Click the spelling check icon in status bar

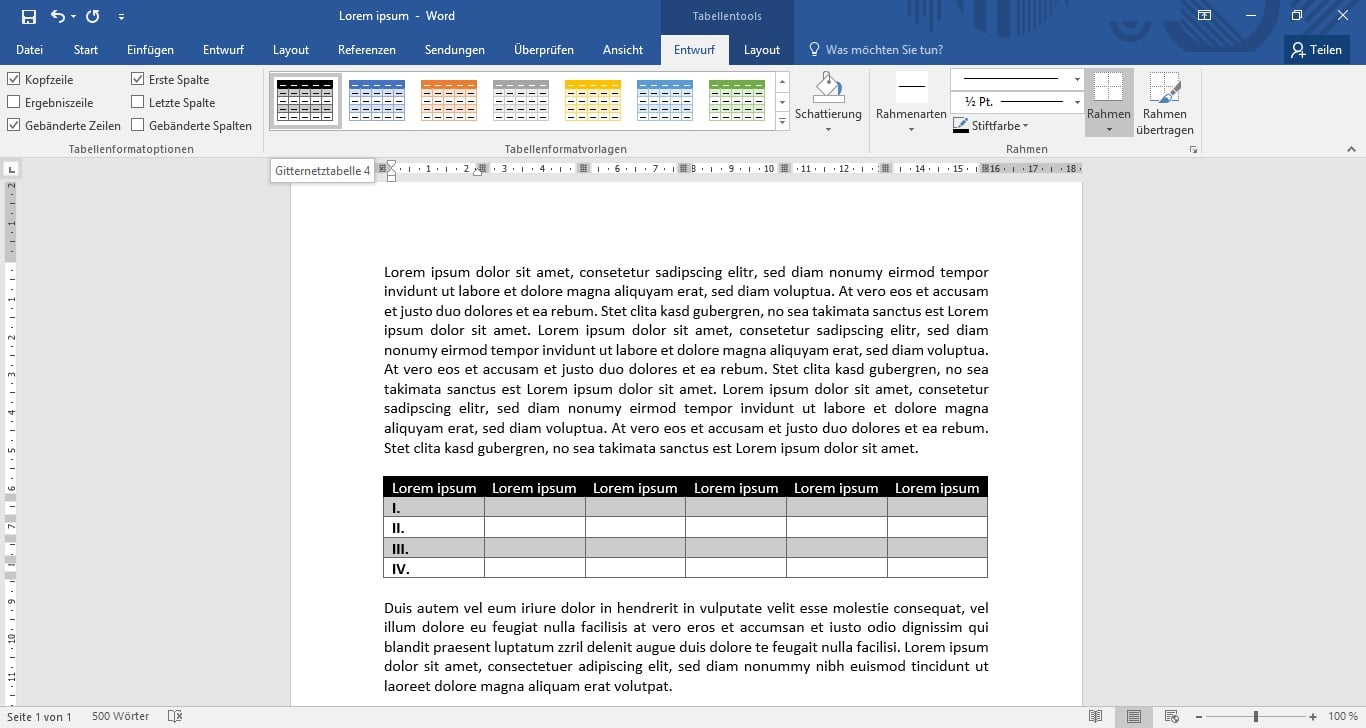[175, 716]
